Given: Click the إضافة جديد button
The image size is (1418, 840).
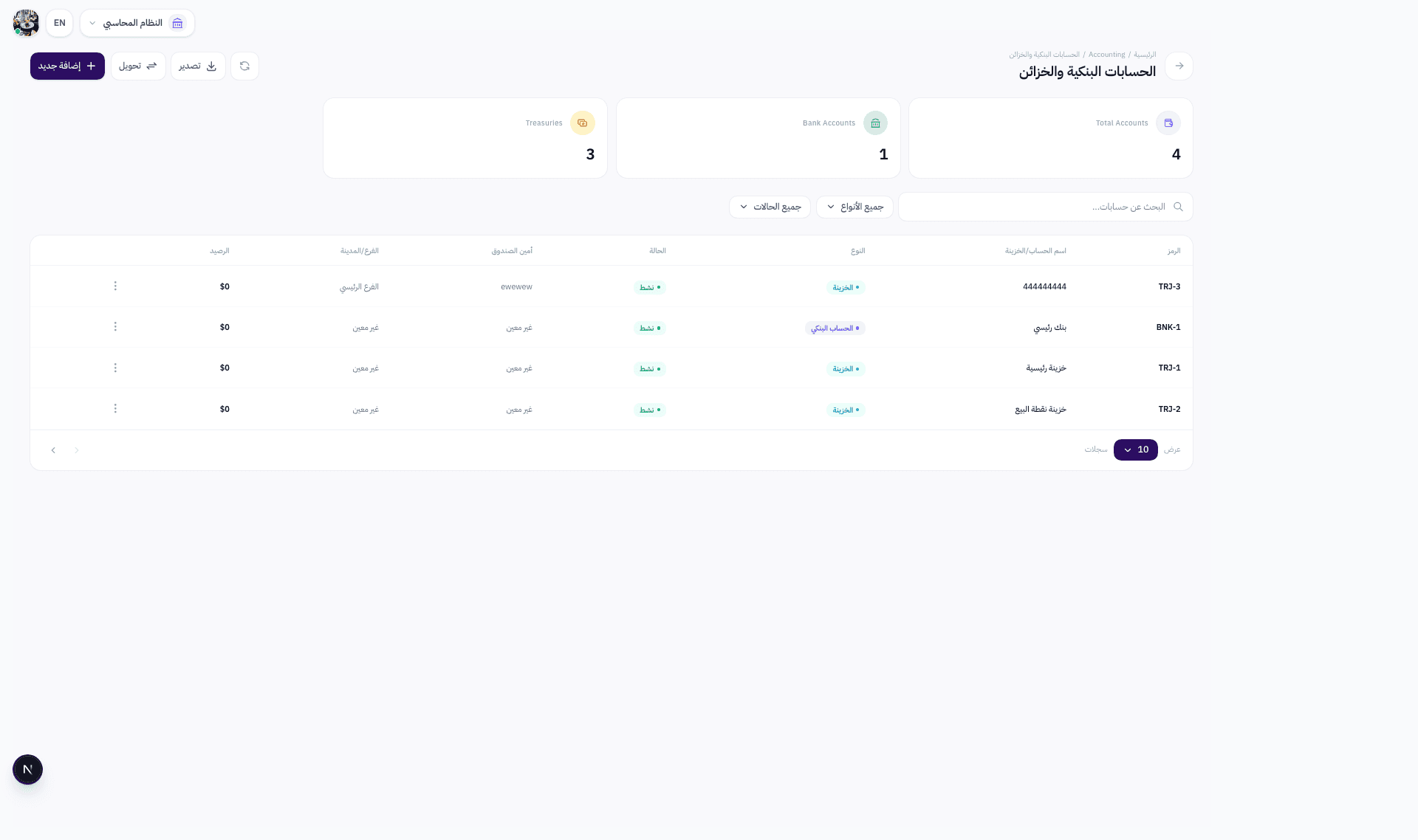Looking at the screenshot, I should pyautogui.click(x=67, y=66).
